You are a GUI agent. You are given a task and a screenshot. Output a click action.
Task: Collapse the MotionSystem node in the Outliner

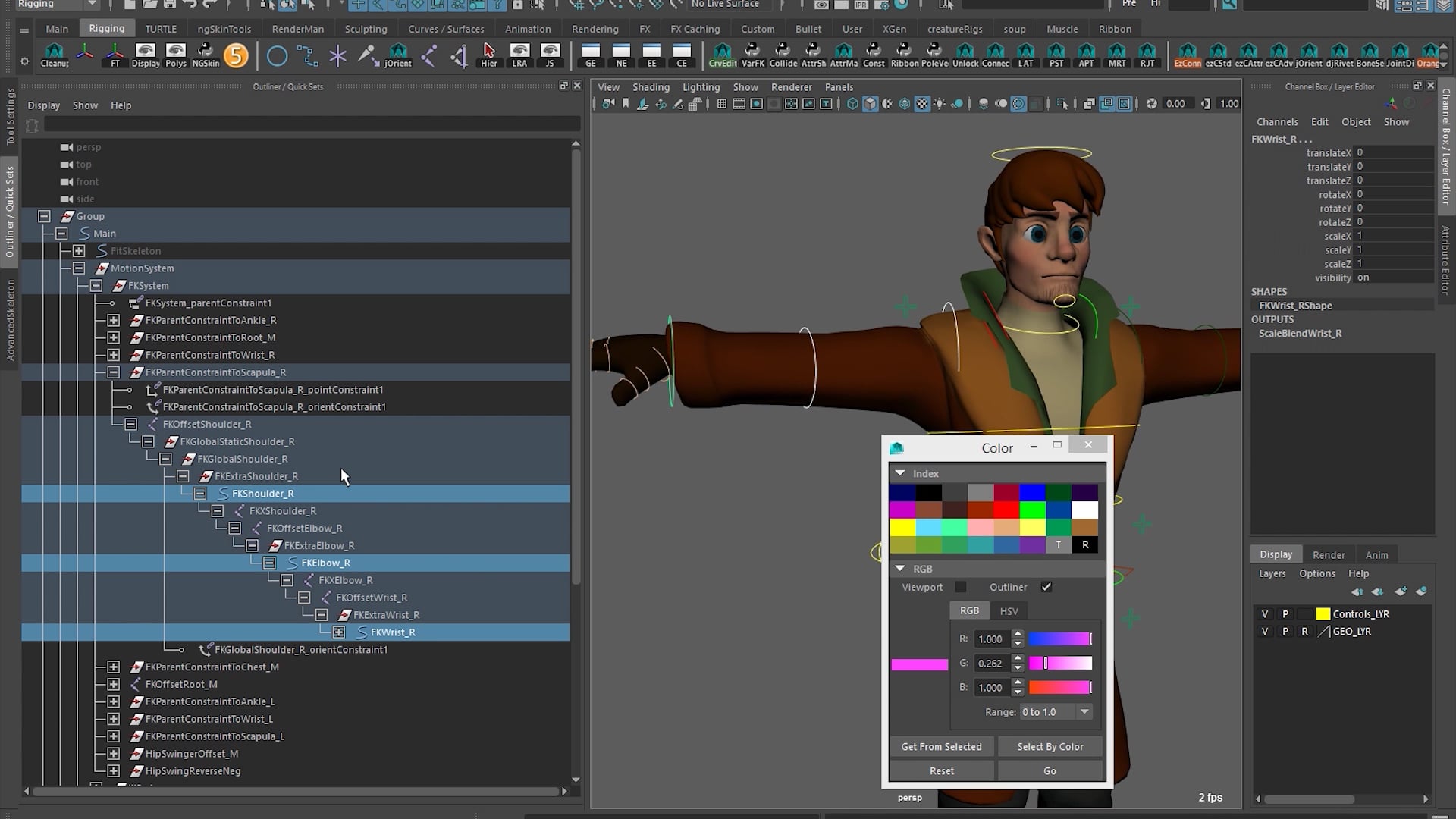(x=79, y=268)
